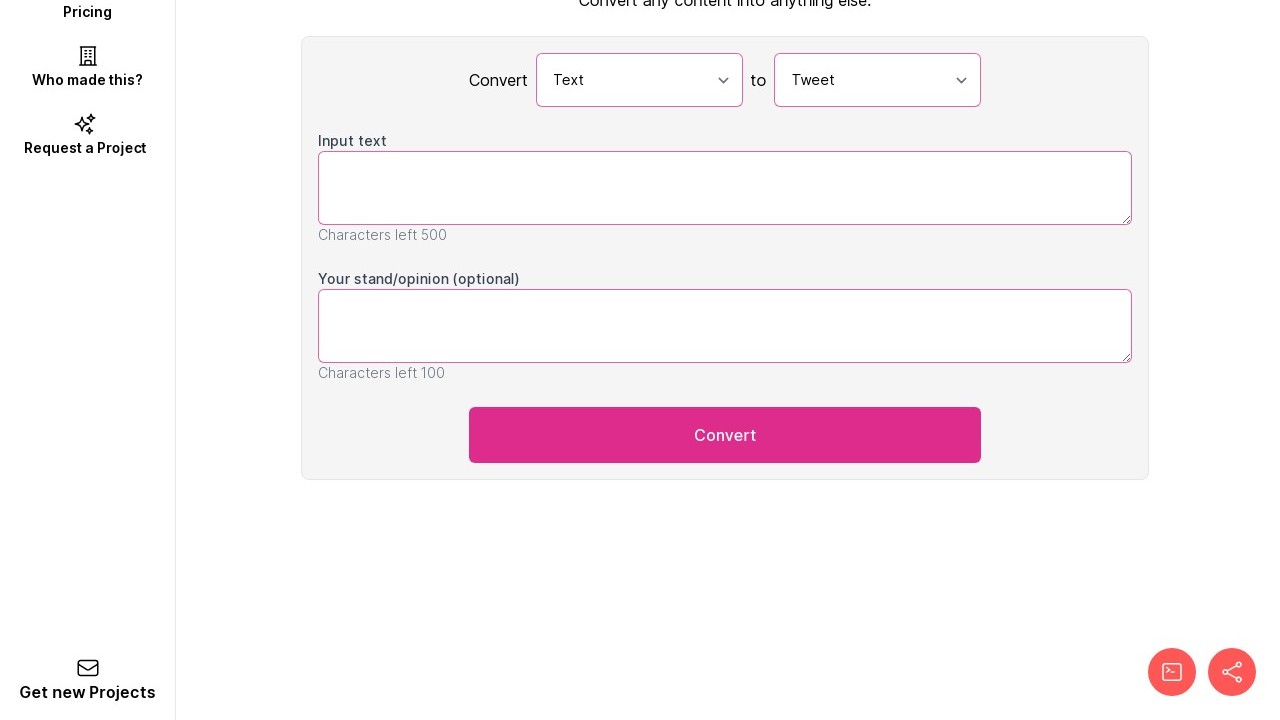Focus the Input text box
Image resolution: width=1280 pixels, height=720 pixels.
coord(724,188)
